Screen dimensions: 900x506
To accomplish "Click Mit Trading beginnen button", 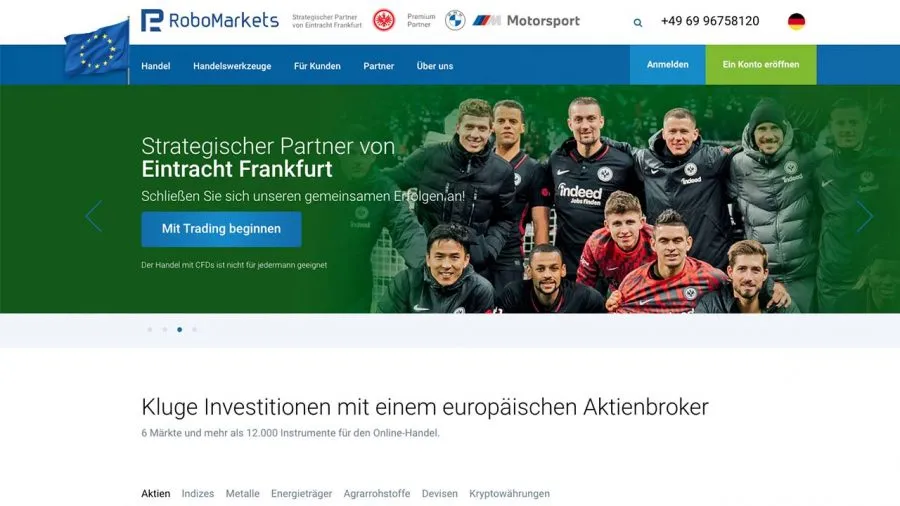I will pos(221,229).
